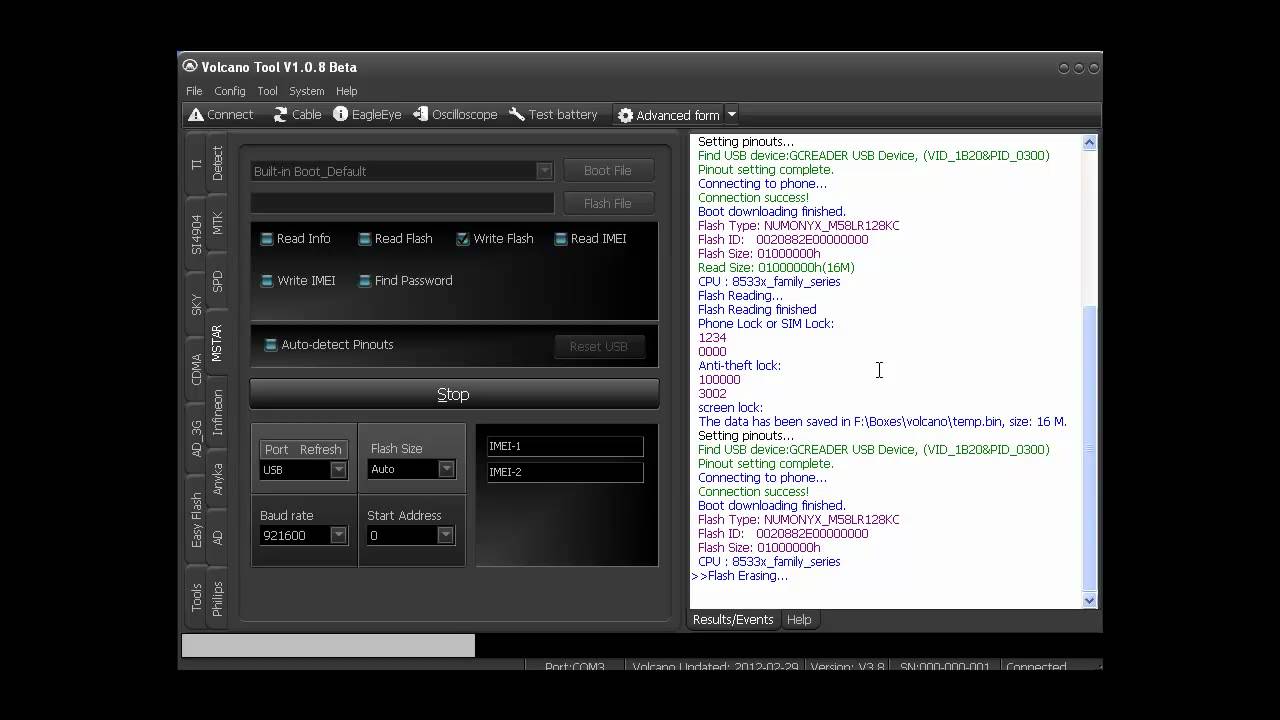This screenshot has height=720, width=1280.
Task: Select the SPD side tab
Action: [x=217, y=281]
